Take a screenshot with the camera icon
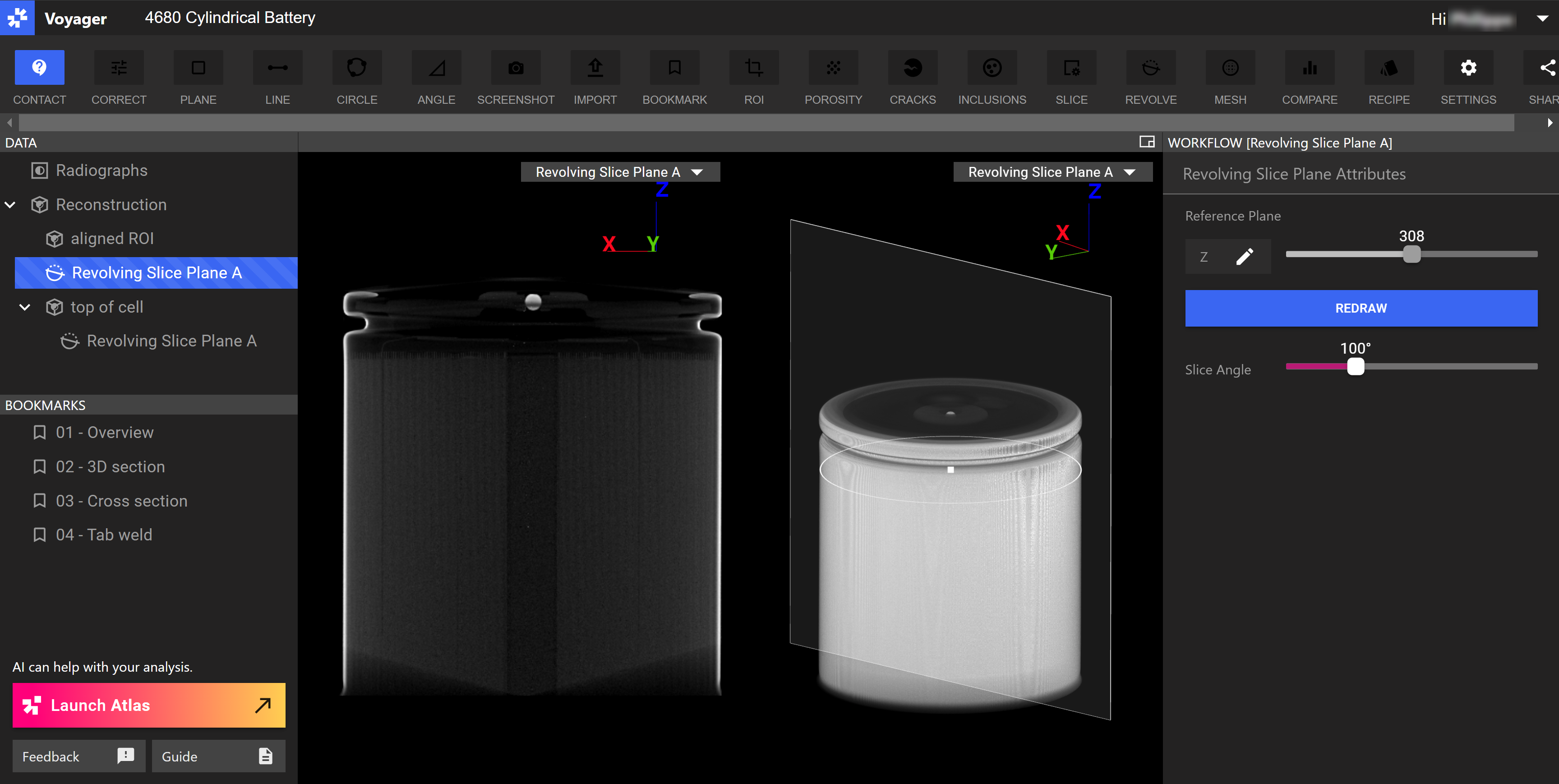 tap(515, 68)
